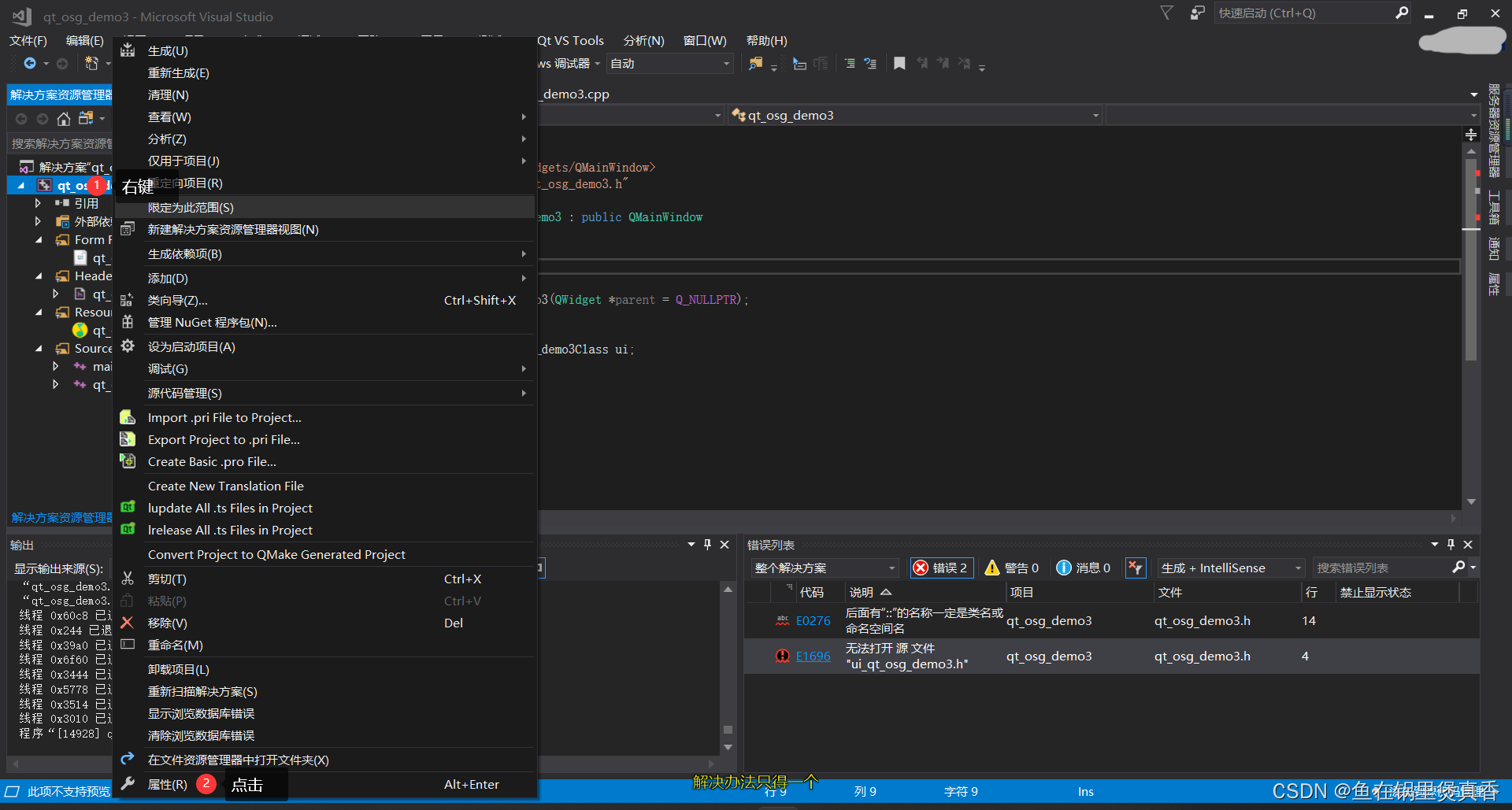Open the qt_osg_demo3 class navigation dropdown
Viewport: 1512px width, 810px height.
tap(915, 116)
